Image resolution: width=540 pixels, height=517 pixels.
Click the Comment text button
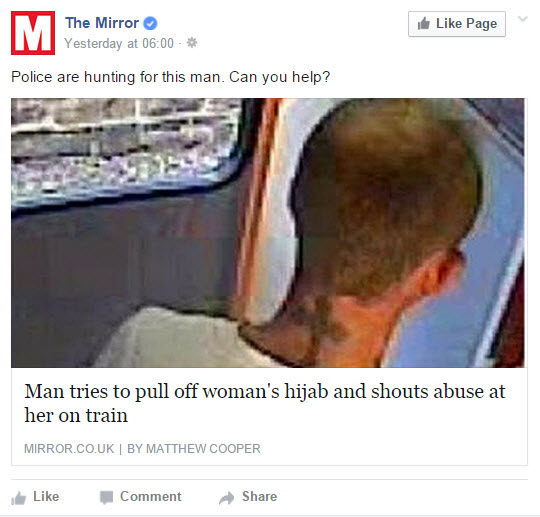150,497
